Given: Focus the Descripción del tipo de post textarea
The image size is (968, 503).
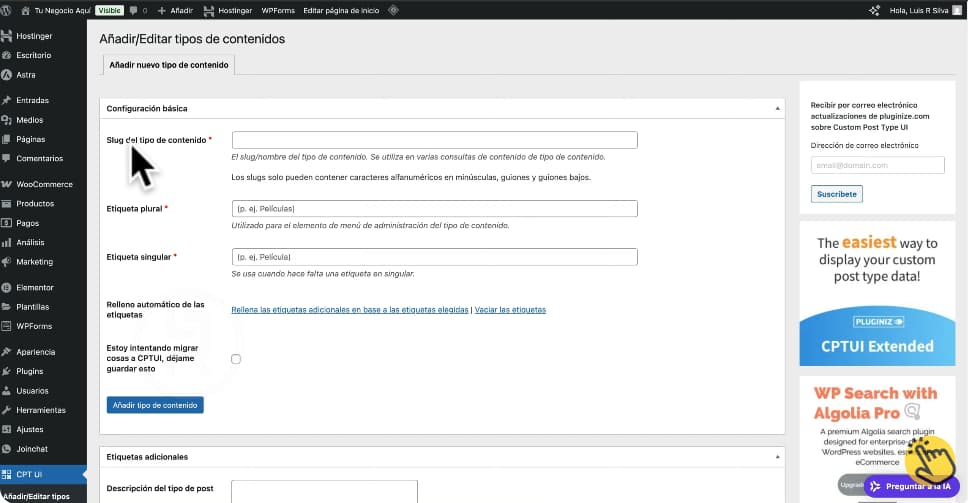Looking at the screenshot, I should point(324,492).
